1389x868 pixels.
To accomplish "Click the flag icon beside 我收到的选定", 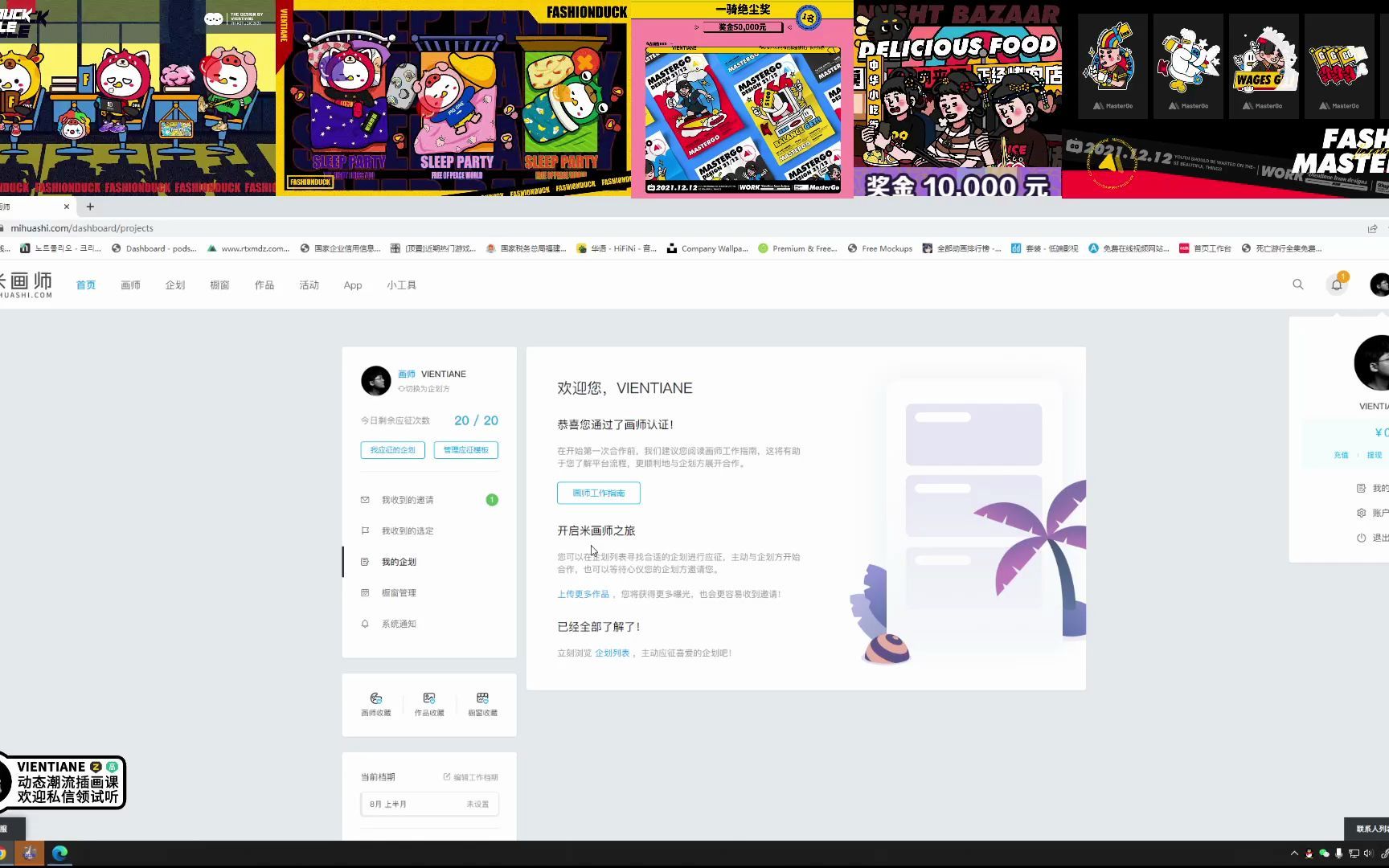I will point(365,530).
